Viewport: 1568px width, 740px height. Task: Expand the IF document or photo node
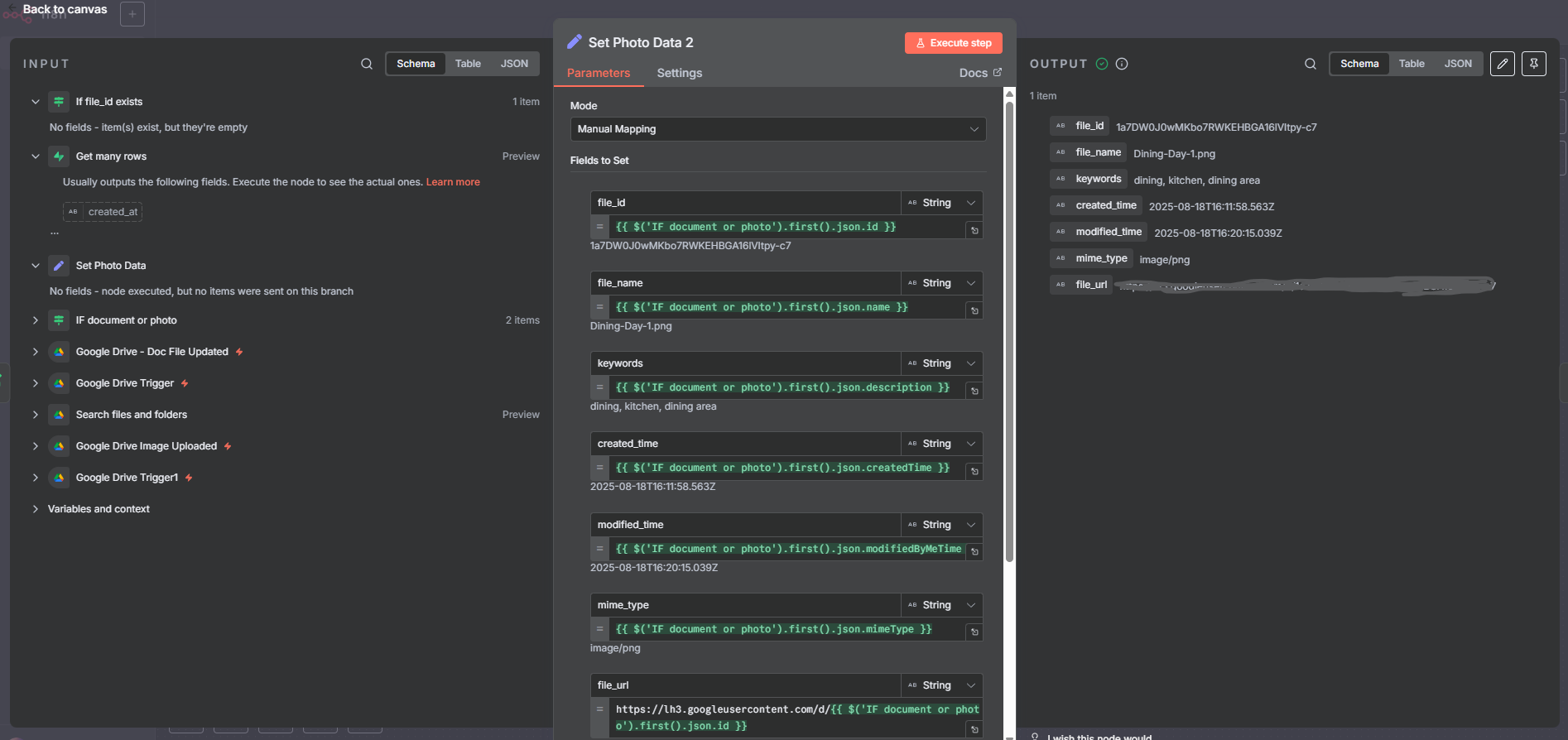click(x=35, y=320)
